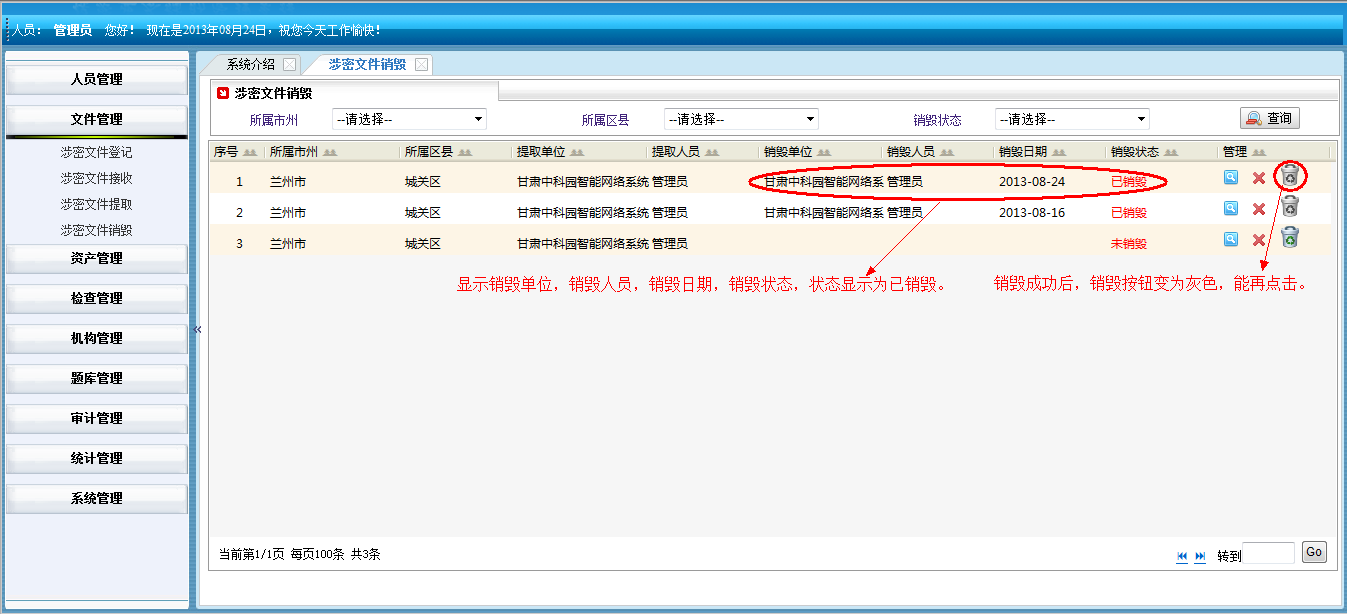Click the 管理员 username in the header

[73, 31]
